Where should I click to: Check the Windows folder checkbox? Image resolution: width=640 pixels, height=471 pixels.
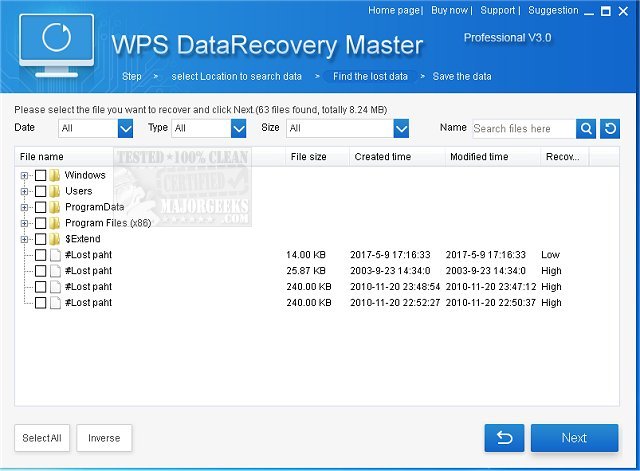tap(40, 175)
